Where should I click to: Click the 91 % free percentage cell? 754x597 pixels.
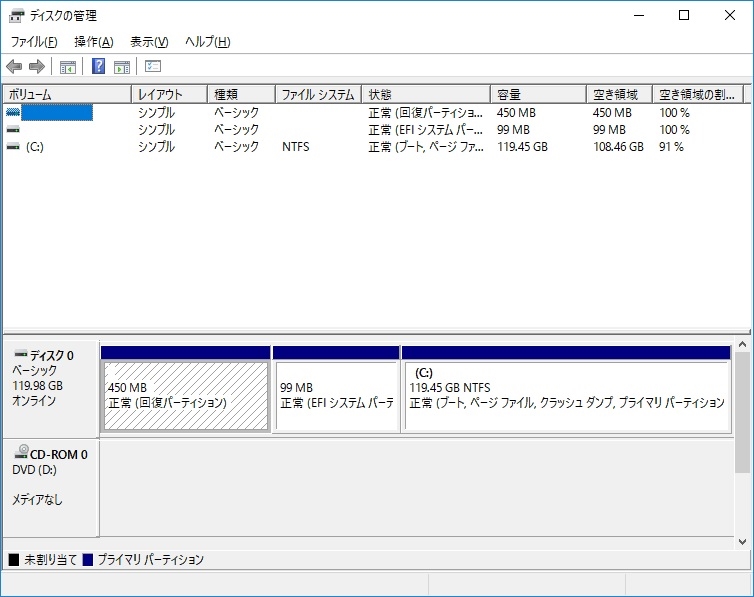point(671,147)
